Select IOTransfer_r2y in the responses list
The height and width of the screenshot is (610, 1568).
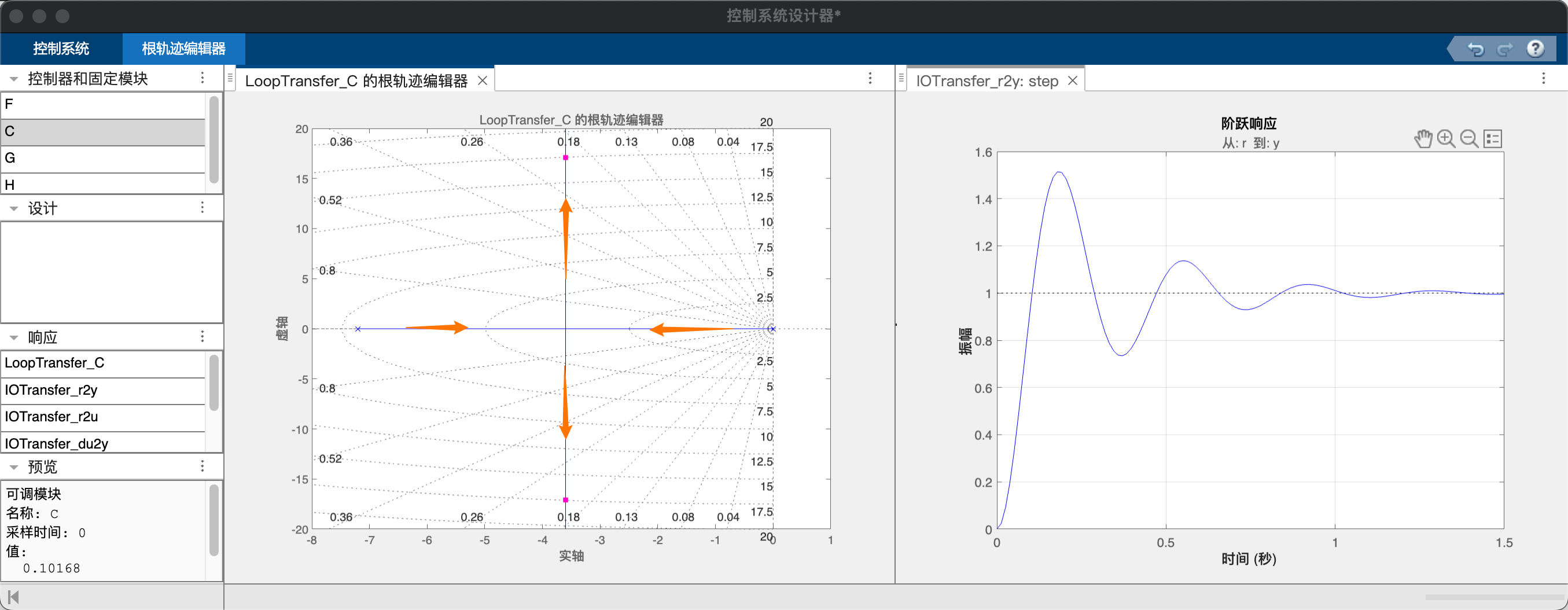click(x=104, y=390)
